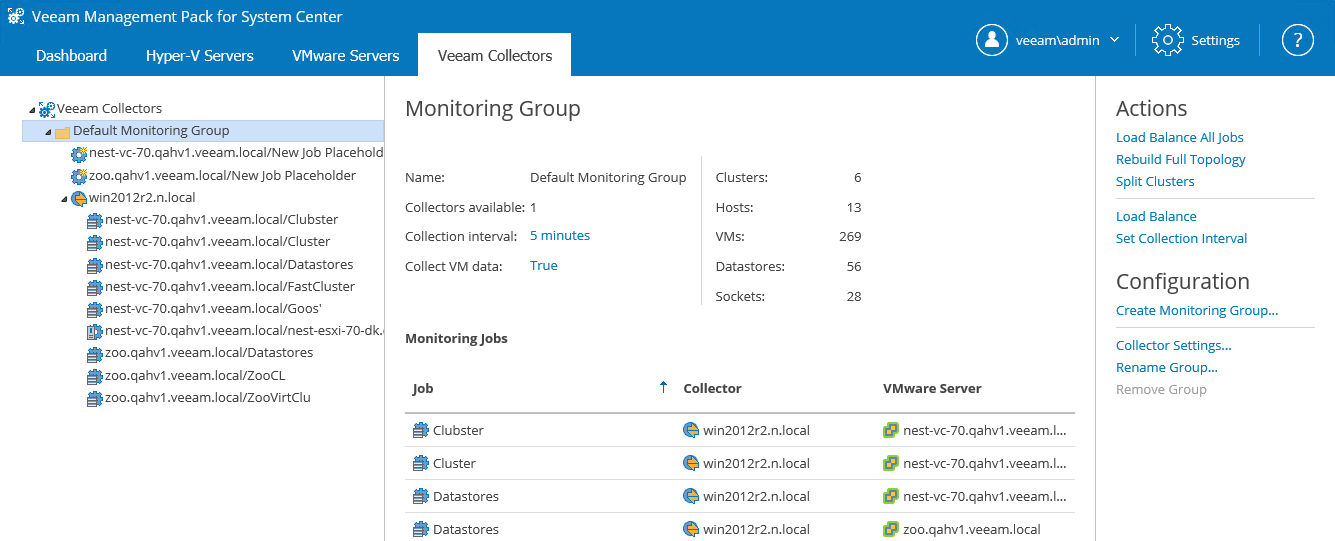Click the zoo Datastores job icon in tree

coord(95,353)
